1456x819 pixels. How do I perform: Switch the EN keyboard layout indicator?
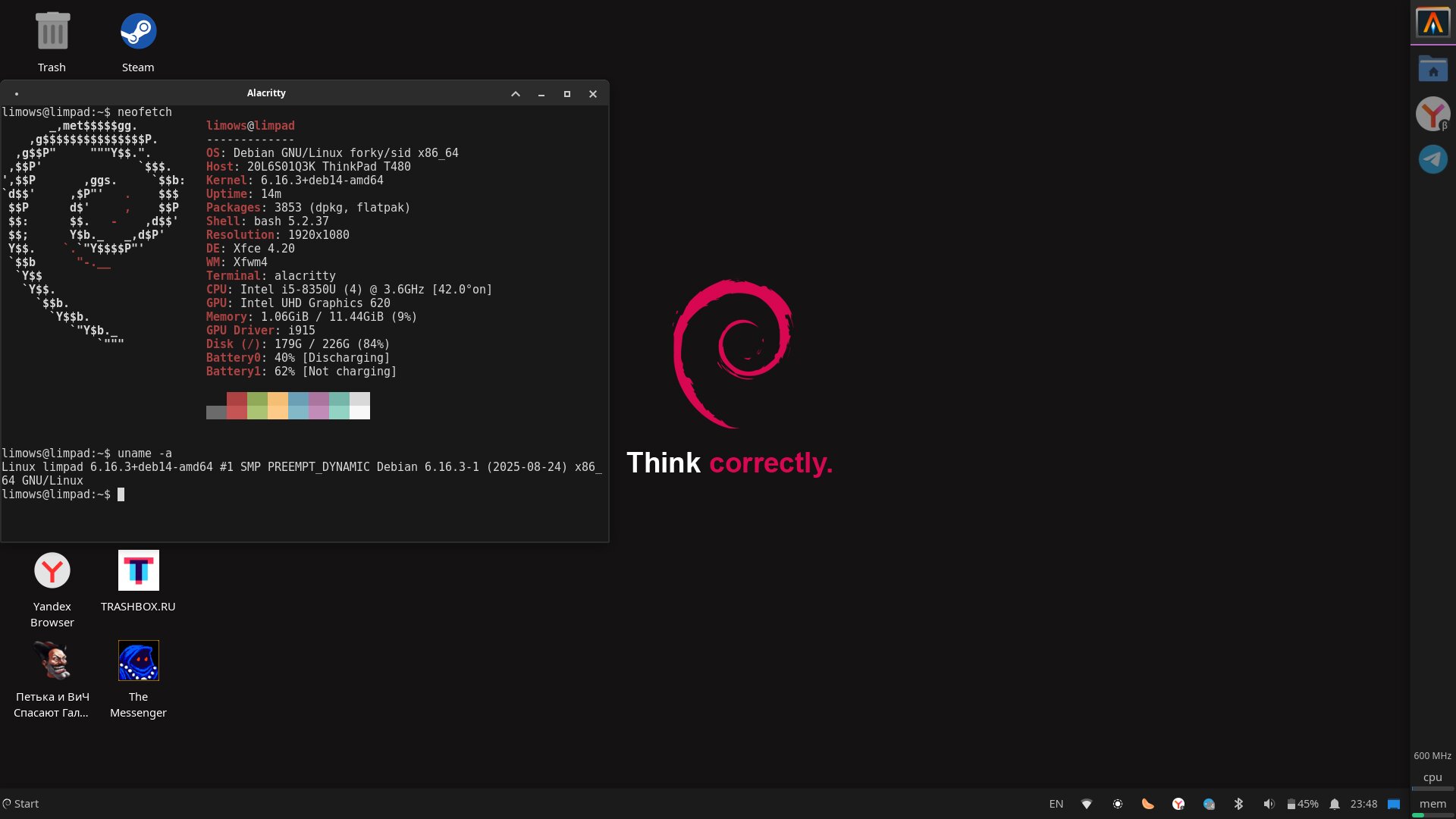[x=1056, y=804]
